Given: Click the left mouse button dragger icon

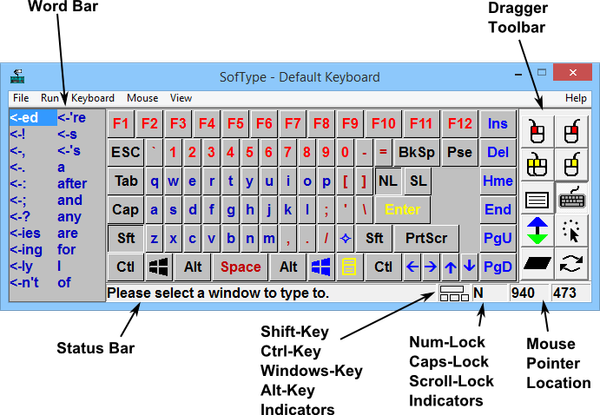Looking at the screenshot, I should coord(537,131).
